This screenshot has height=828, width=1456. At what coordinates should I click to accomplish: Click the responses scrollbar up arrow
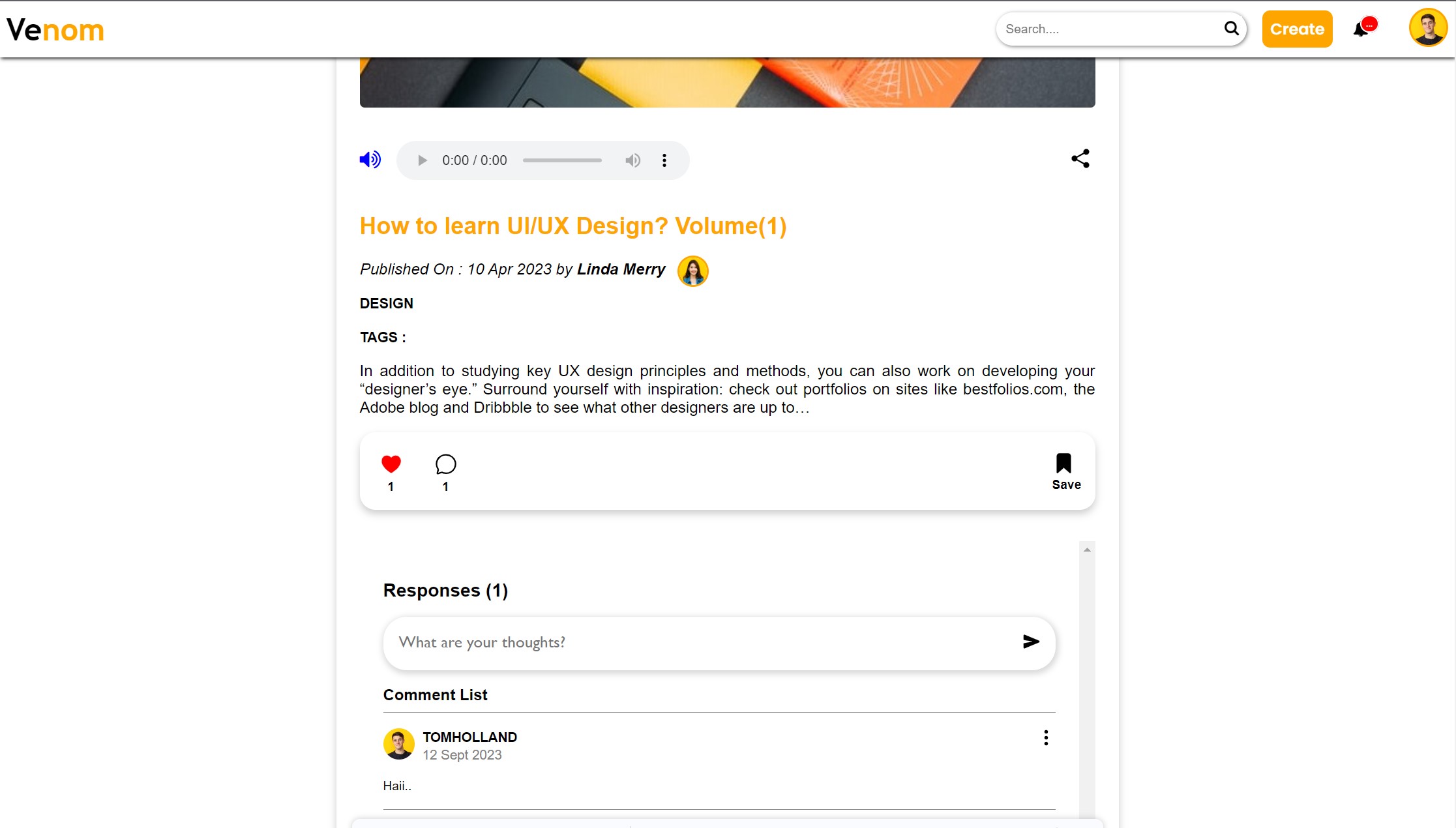pos(1087,550)
